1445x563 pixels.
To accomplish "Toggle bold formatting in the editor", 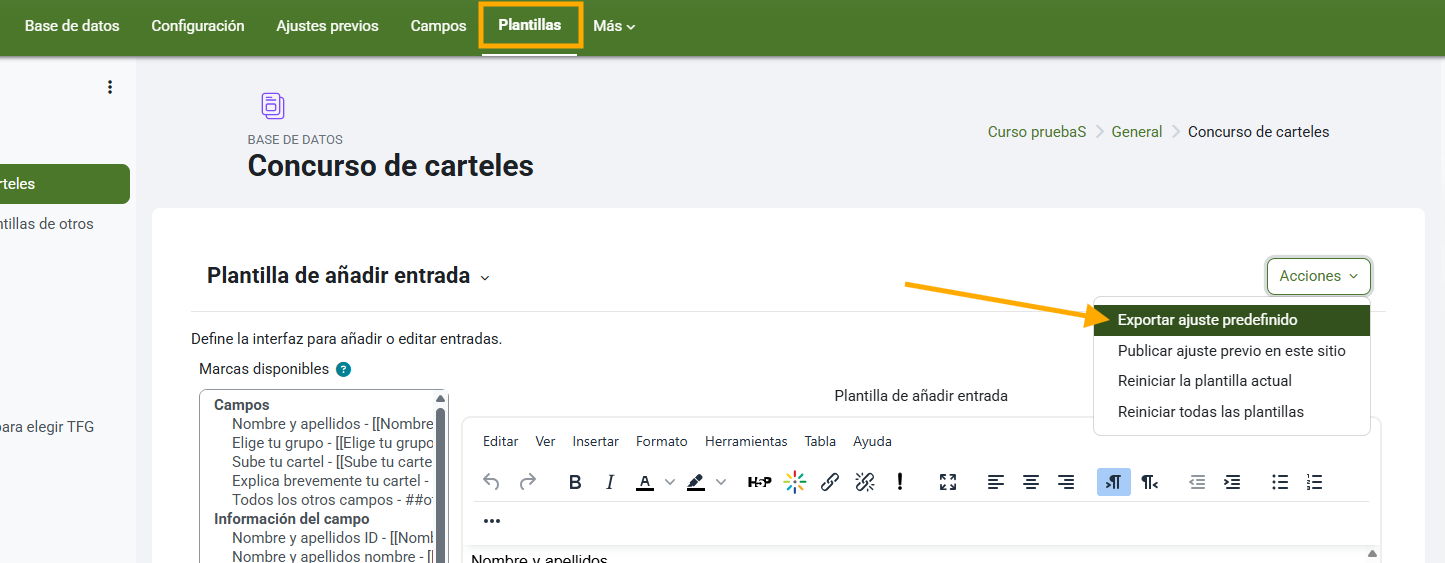I will click(x=575, y=482).
